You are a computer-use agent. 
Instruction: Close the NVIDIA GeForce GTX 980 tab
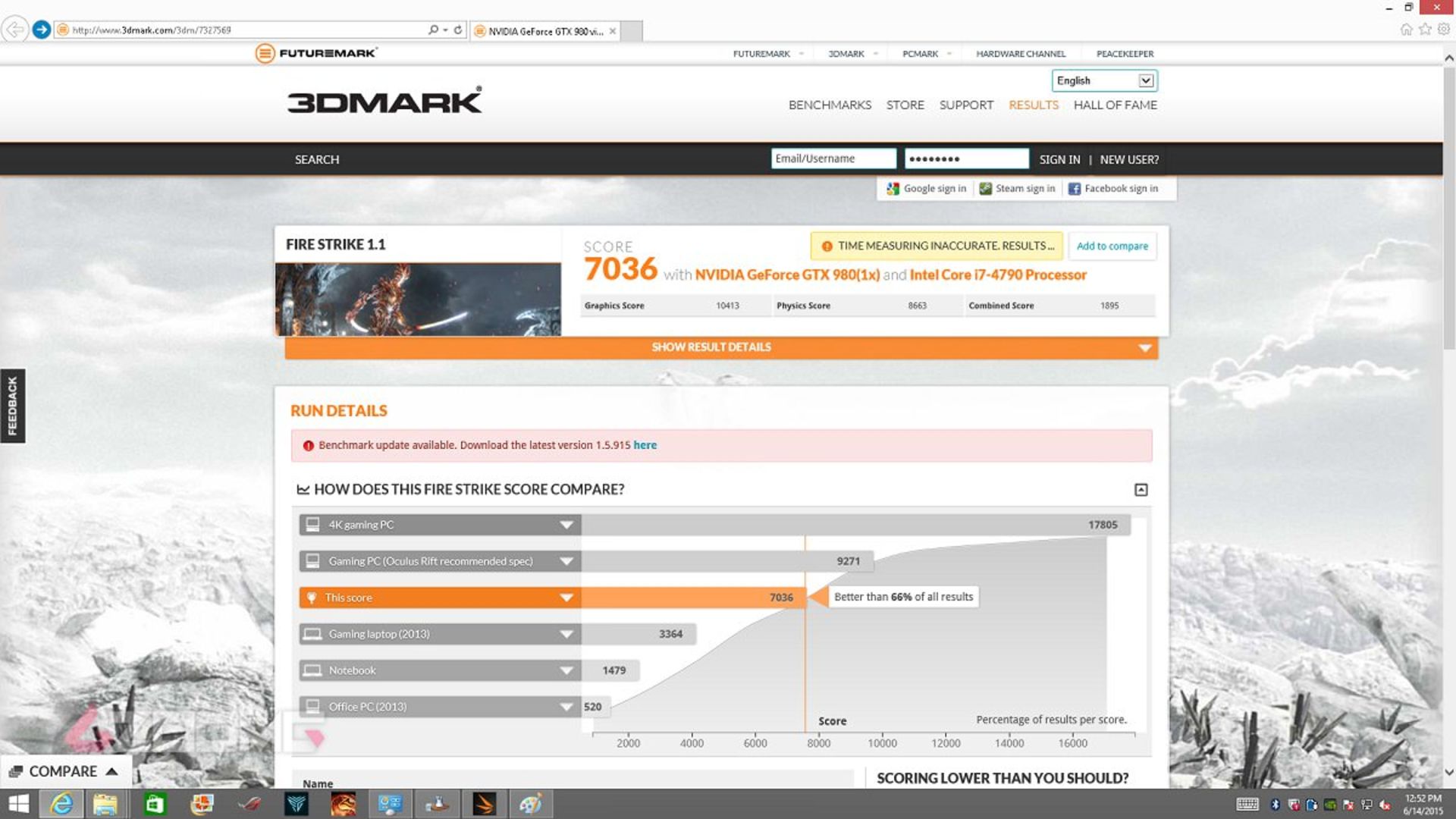tap(613, 31)
